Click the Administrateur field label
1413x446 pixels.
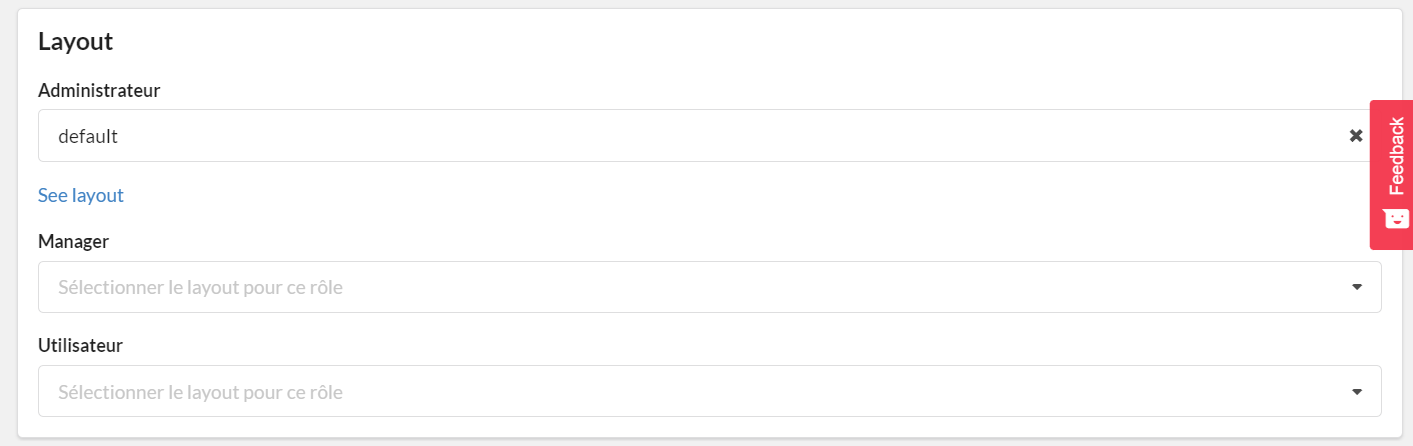tap(99, 90)
